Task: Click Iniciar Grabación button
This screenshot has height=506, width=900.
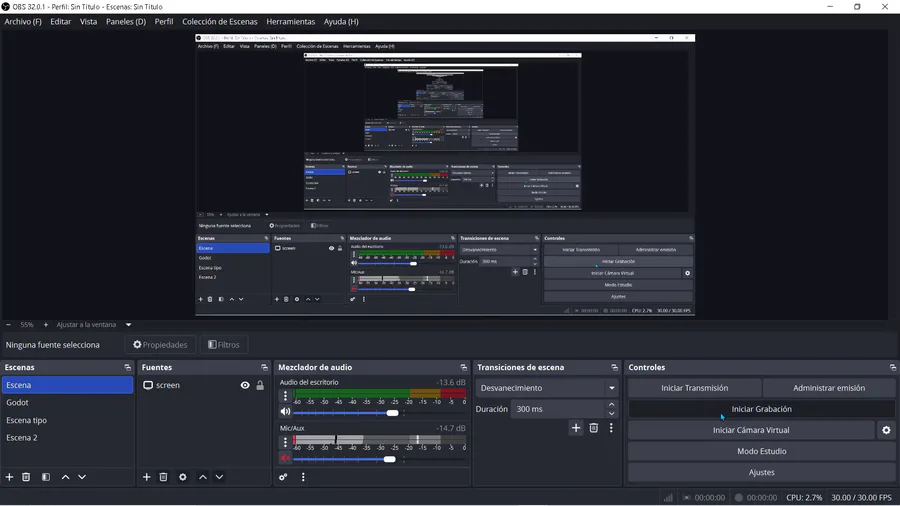Action: pyautogui.click(x=761, y=409)
